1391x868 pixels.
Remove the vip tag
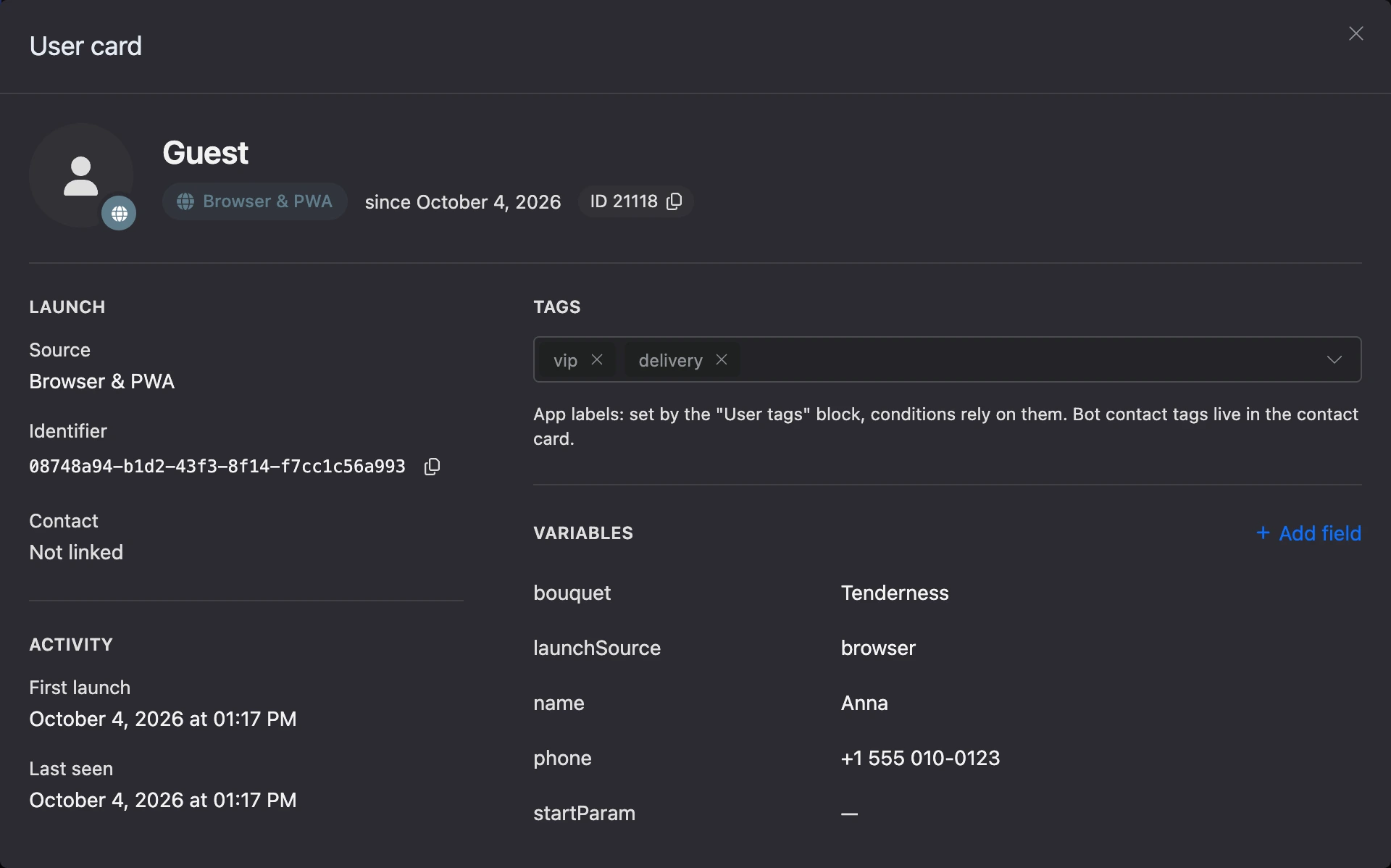click(x=597, y=359)
